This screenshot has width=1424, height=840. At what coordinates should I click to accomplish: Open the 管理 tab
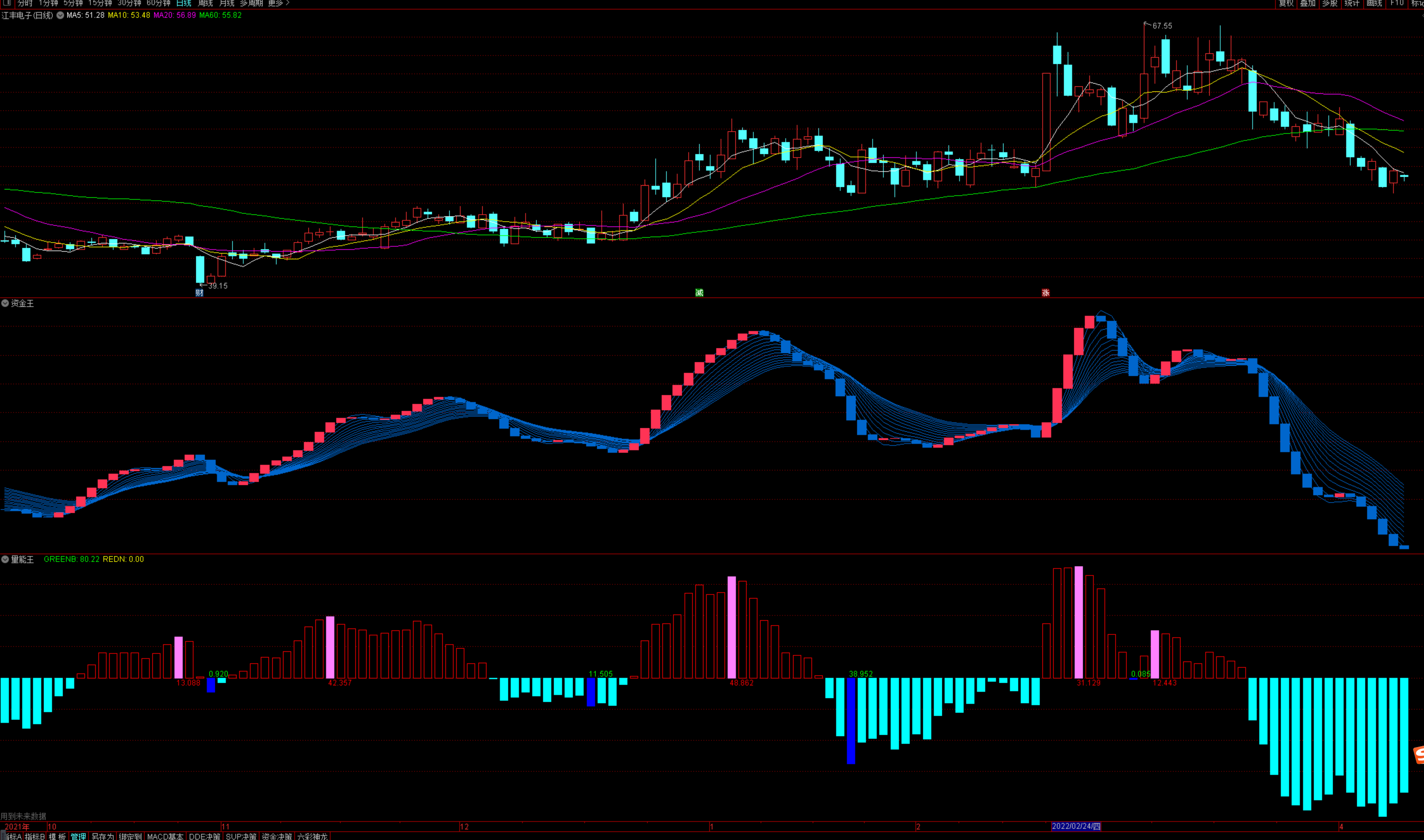point(78,836)
